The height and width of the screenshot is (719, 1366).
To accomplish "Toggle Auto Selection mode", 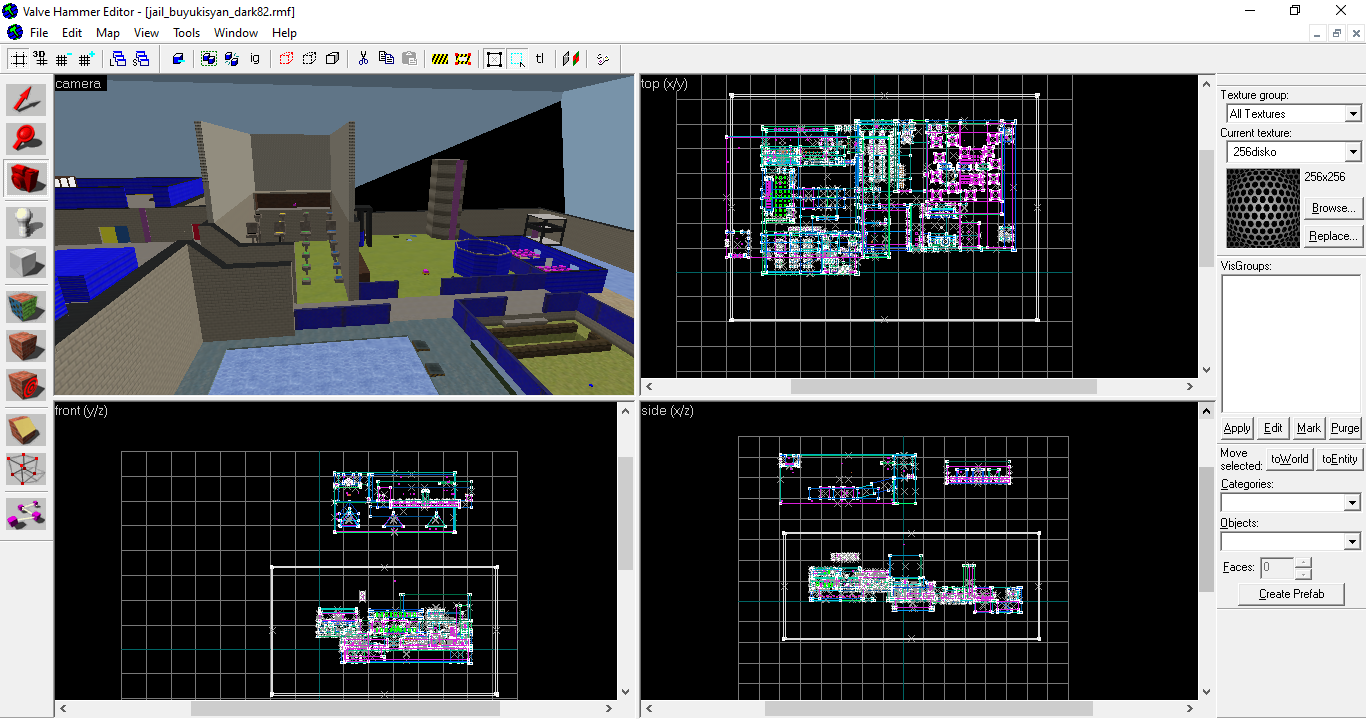I will pos(517,59).
